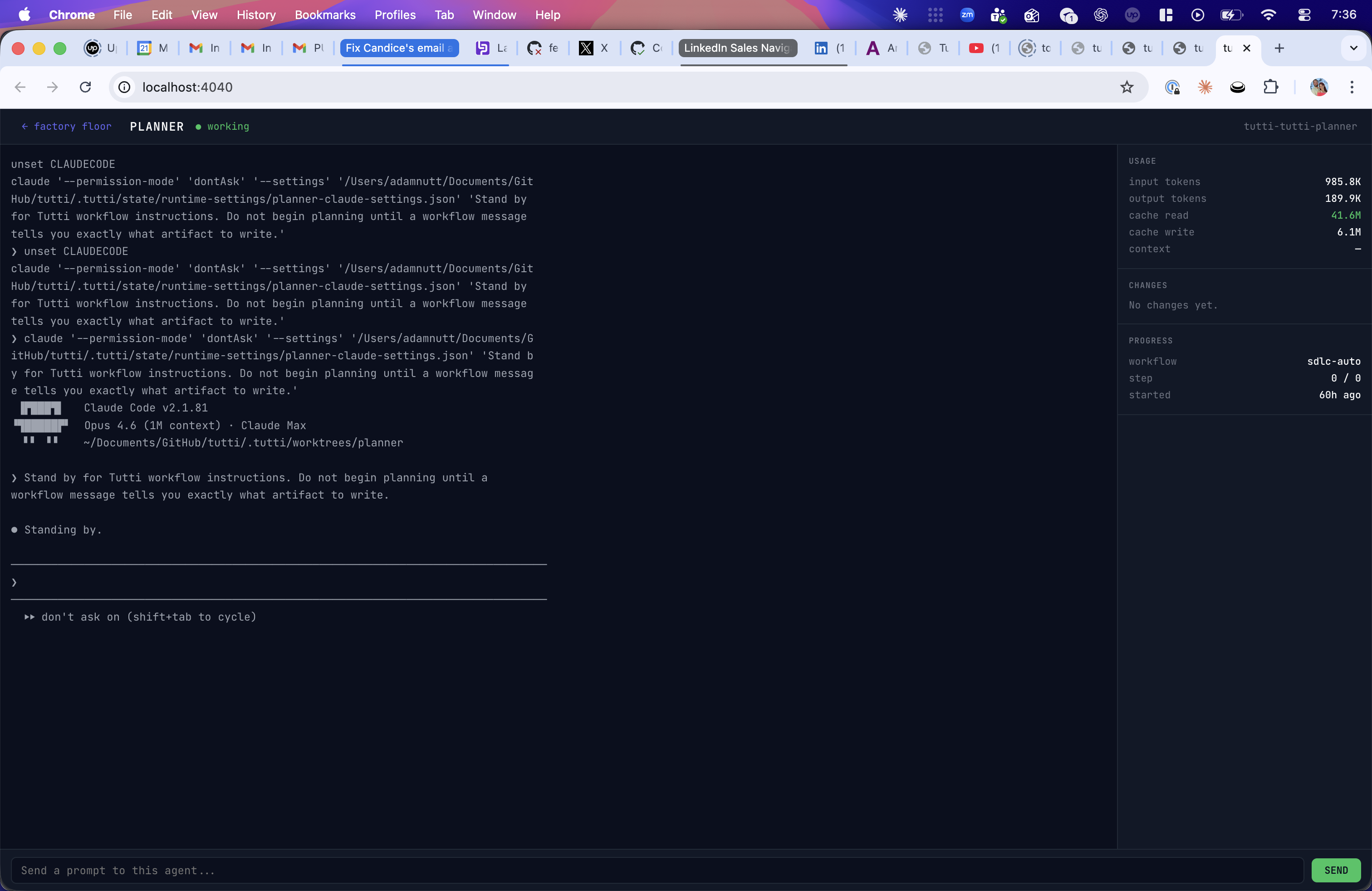Switch to the X (Twitter) tab
Viewport: 1372px width, 891px height.
[594, 48]
